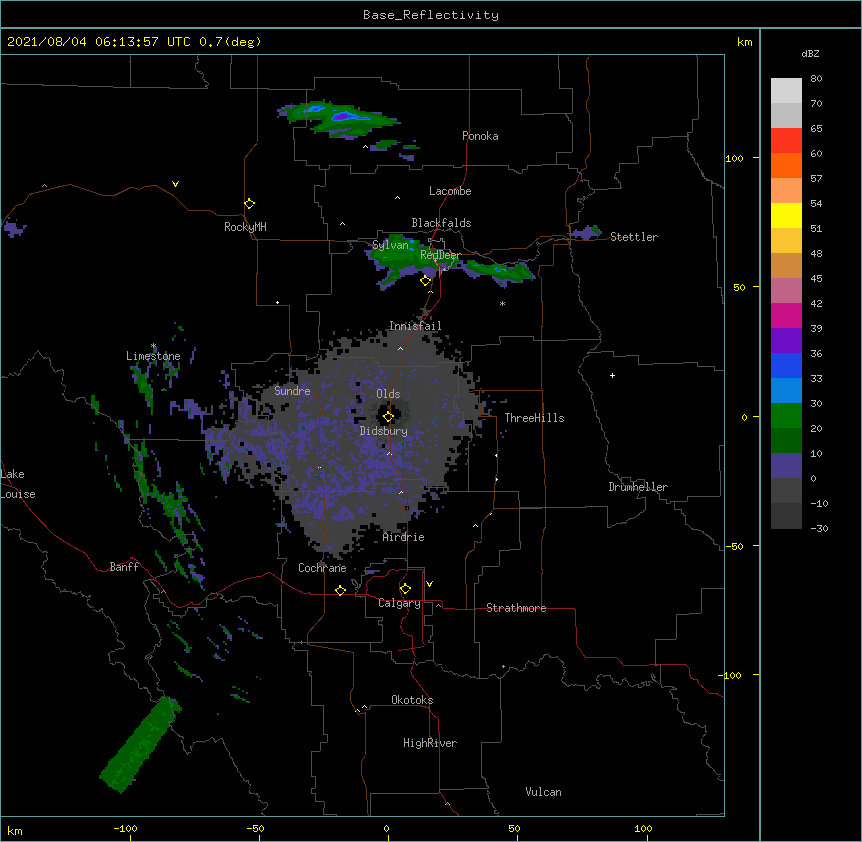Click the orange 60-57 dBZ legend swatch
The width and height of the screenshot is (862, 842).
[x=786, y=165]
